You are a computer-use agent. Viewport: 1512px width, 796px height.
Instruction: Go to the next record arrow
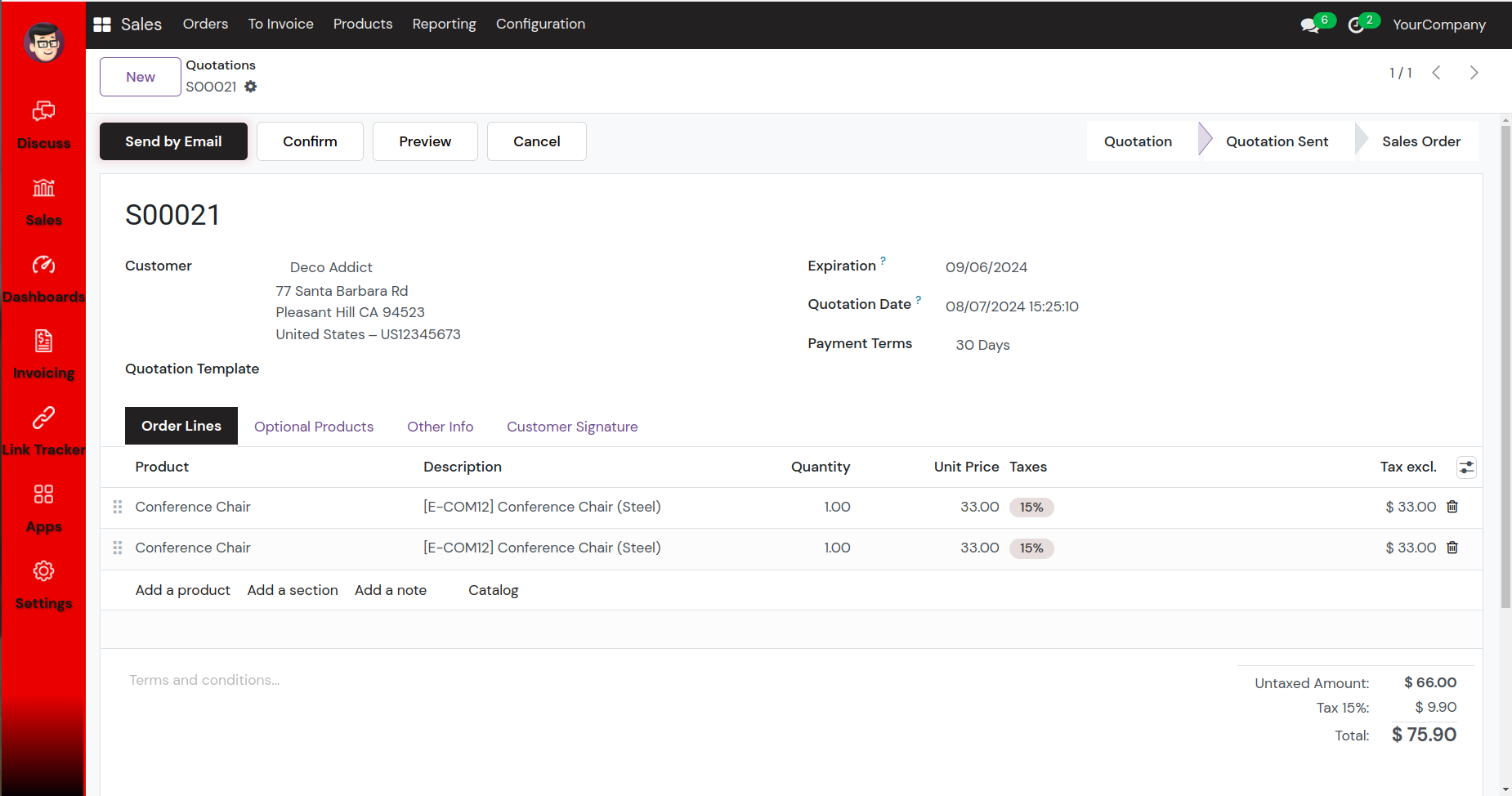1474,73
